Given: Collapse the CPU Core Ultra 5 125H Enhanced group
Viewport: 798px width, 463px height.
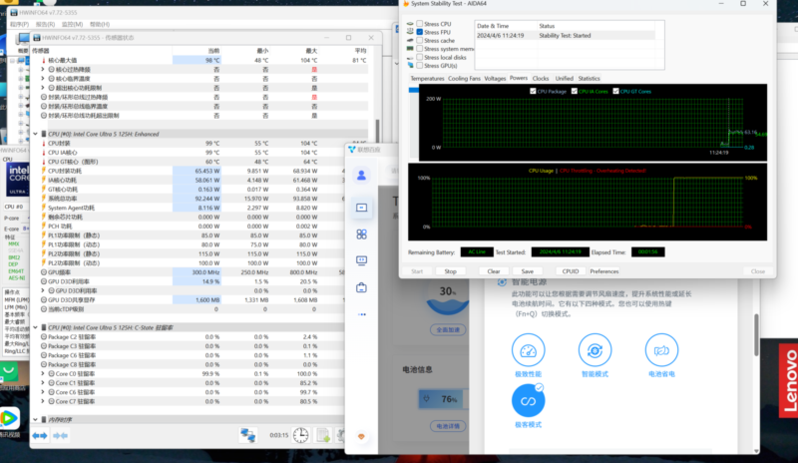Looking at the screenshot, I should 35,134.
